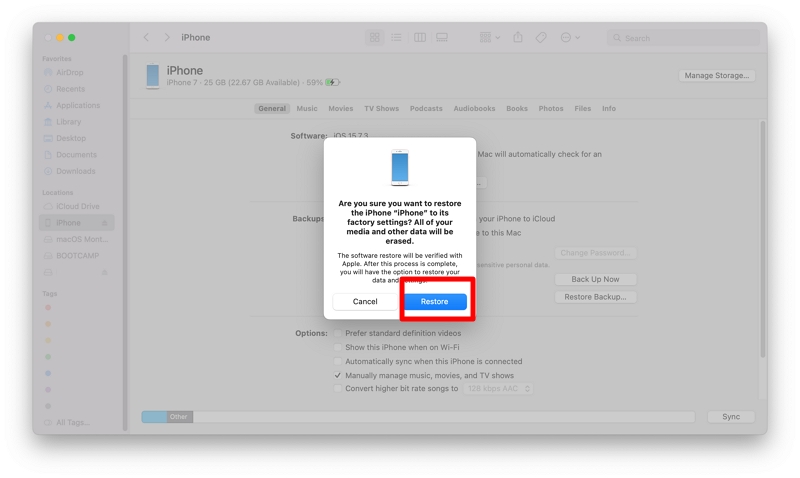Click the Edit Tags toolbar icon

coord(541,38)
